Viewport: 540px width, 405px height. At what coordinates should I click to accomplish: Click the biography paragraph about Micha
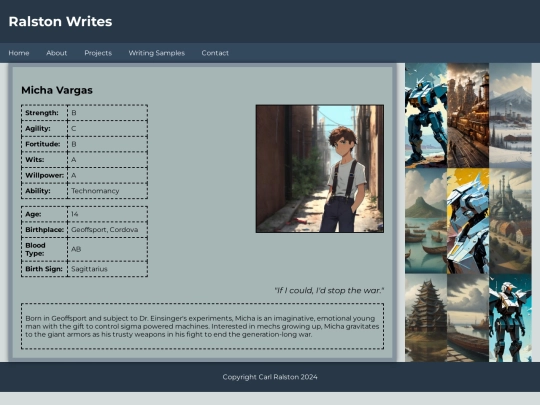click(202, 326)
